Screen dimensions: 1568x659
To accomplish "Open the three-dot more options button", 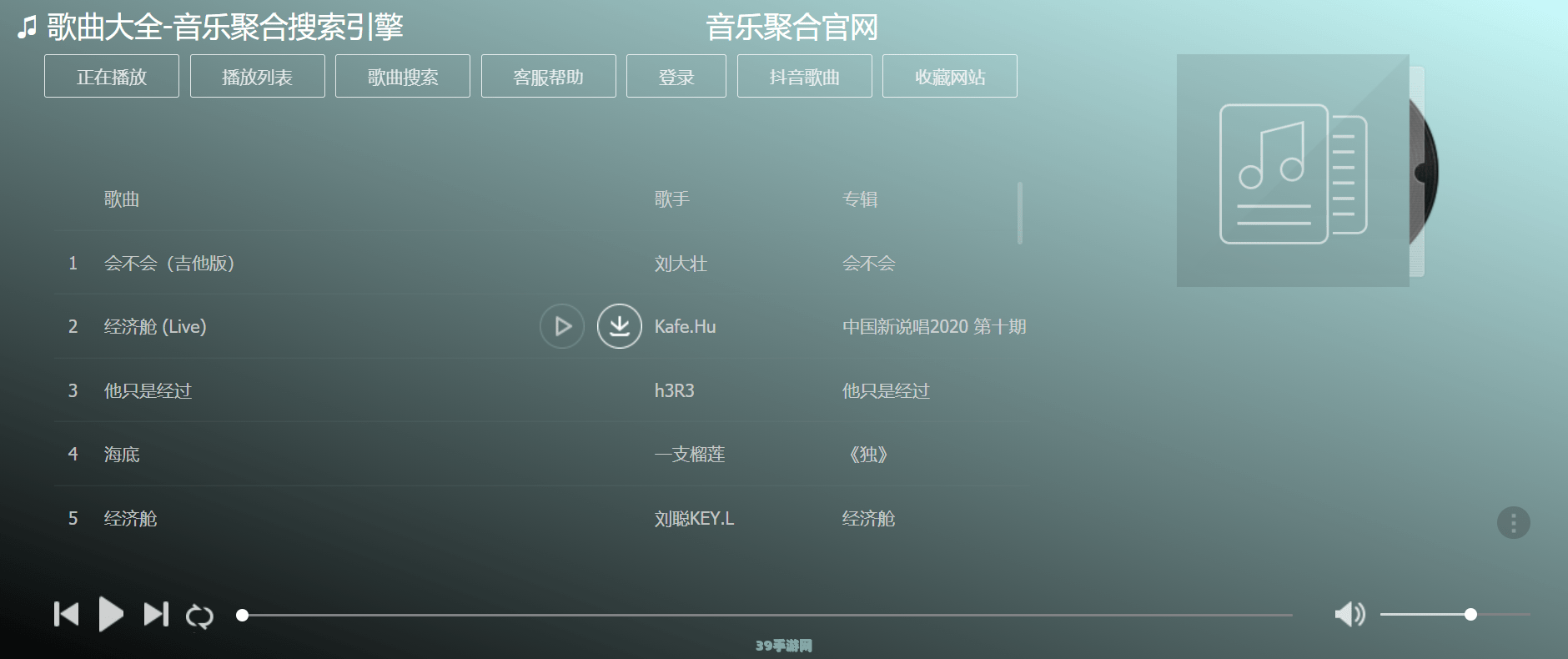I will point(1513,523).
